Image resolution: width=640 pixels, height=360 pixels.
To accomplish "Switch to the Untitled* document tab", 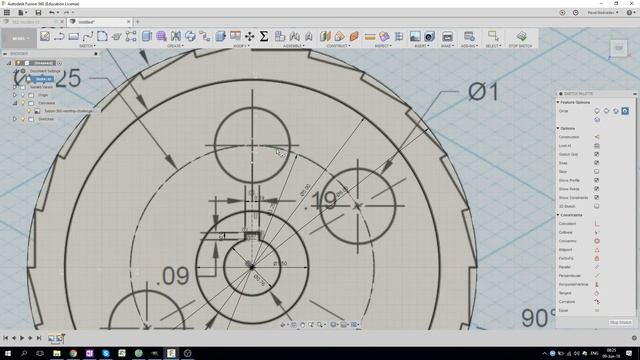I will pyautogui.click(x=100, y=22).
